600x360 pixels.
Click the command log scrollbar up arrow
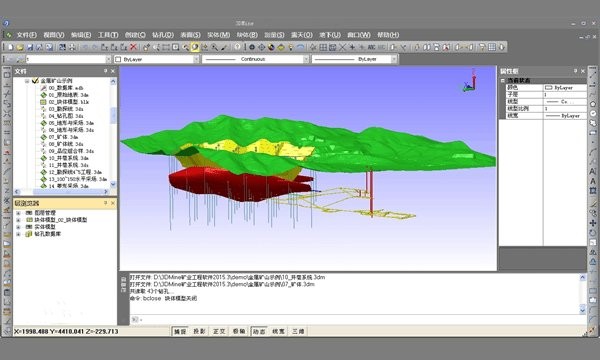pyautogui.click(x=583, y=277)
